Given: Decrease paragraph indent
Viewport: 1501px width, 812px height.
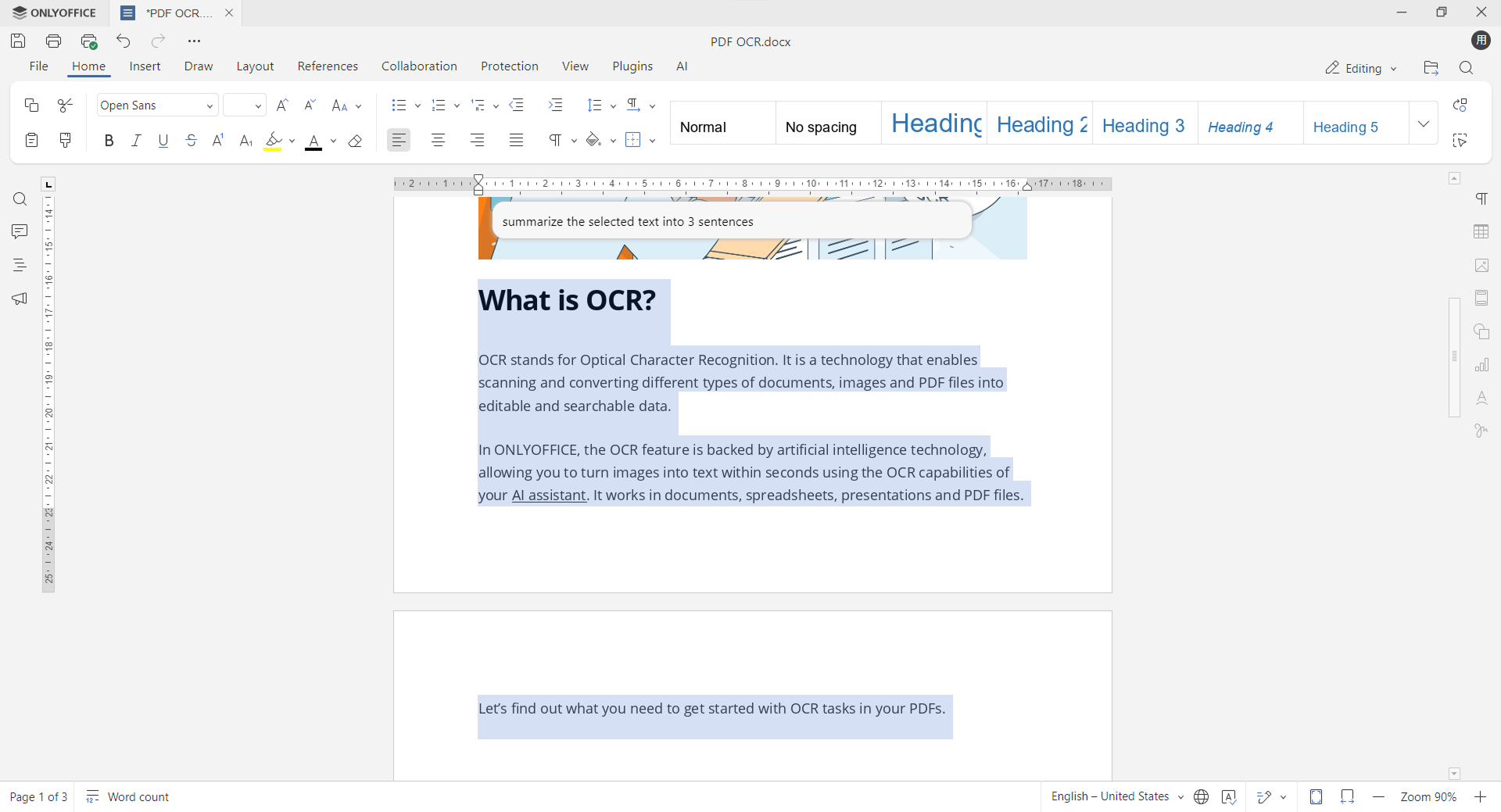Looking at the screenshot, I should 517,105.
